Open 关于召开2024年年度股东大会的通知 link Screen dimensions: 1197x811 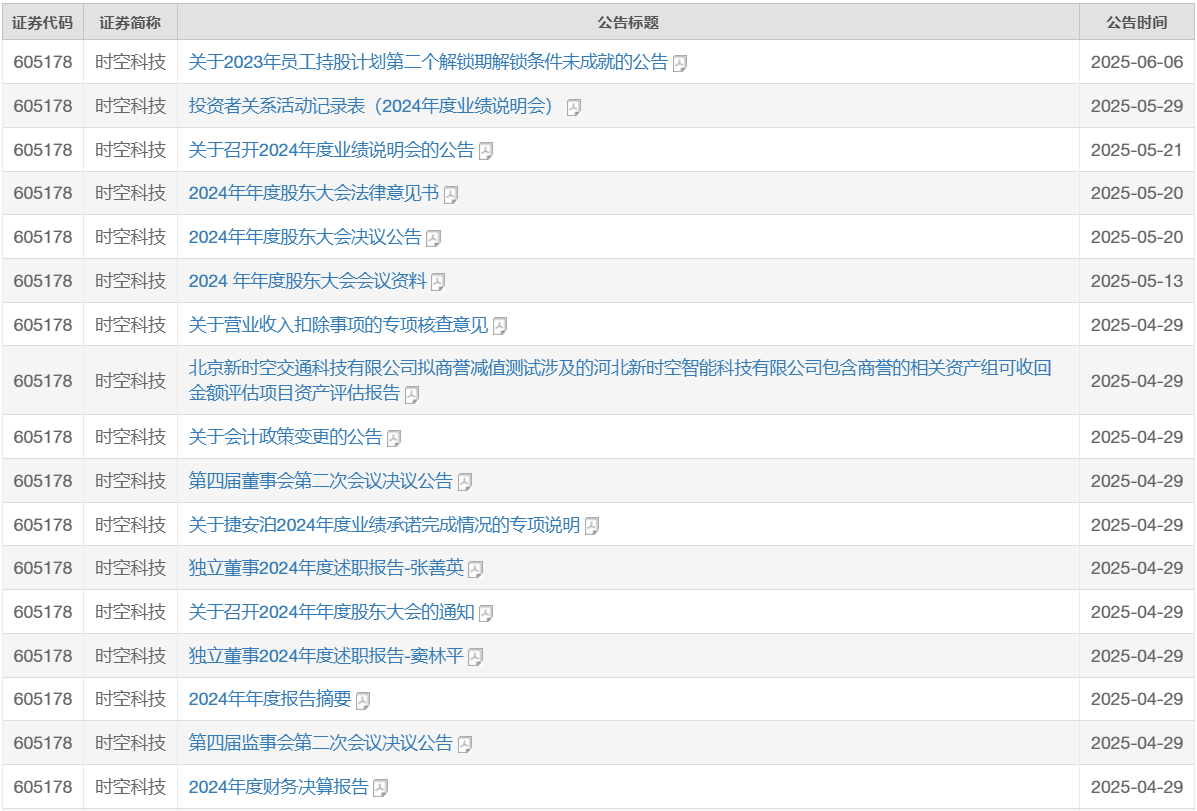click(x=331, y=612)
